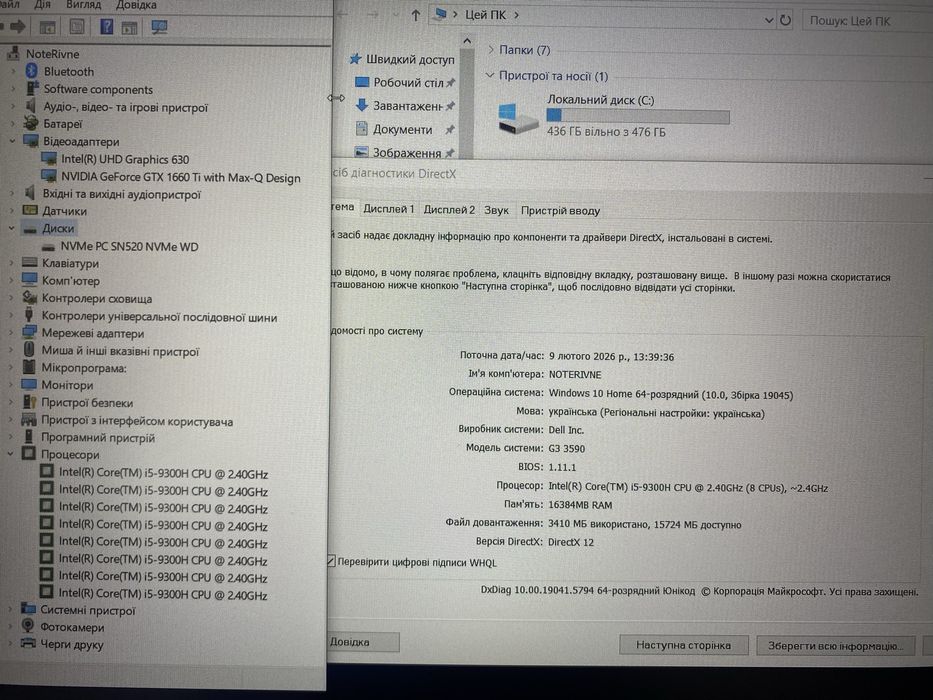Expand the Bluetooth category
The height and width of the screenshot is (700, 933).
pyautogui.click(x=13, y=71)
